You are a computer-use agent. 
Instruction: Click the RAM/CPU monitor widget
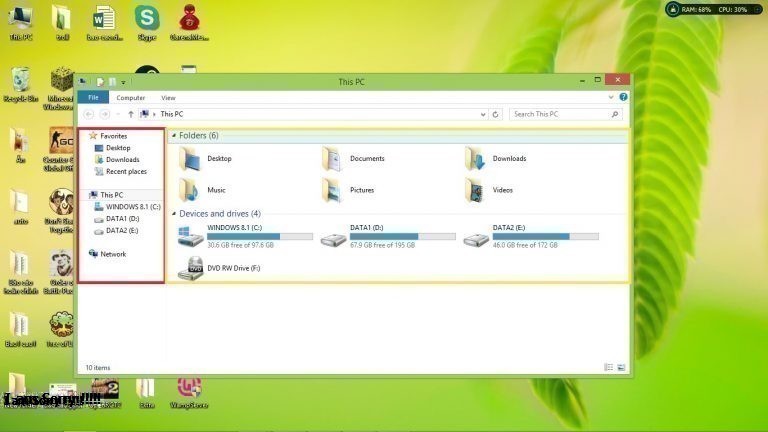[714, 9]
